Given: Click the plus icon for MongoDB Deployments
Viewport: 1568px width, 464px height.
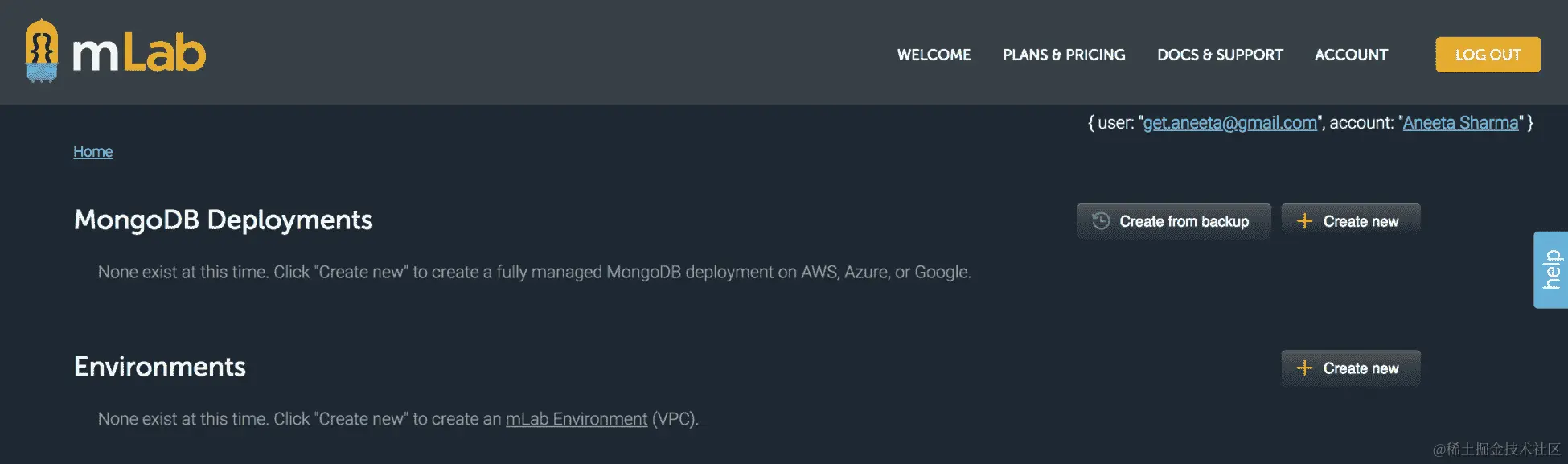Looking at the screenshot, I should click(x=1304, y=221).
